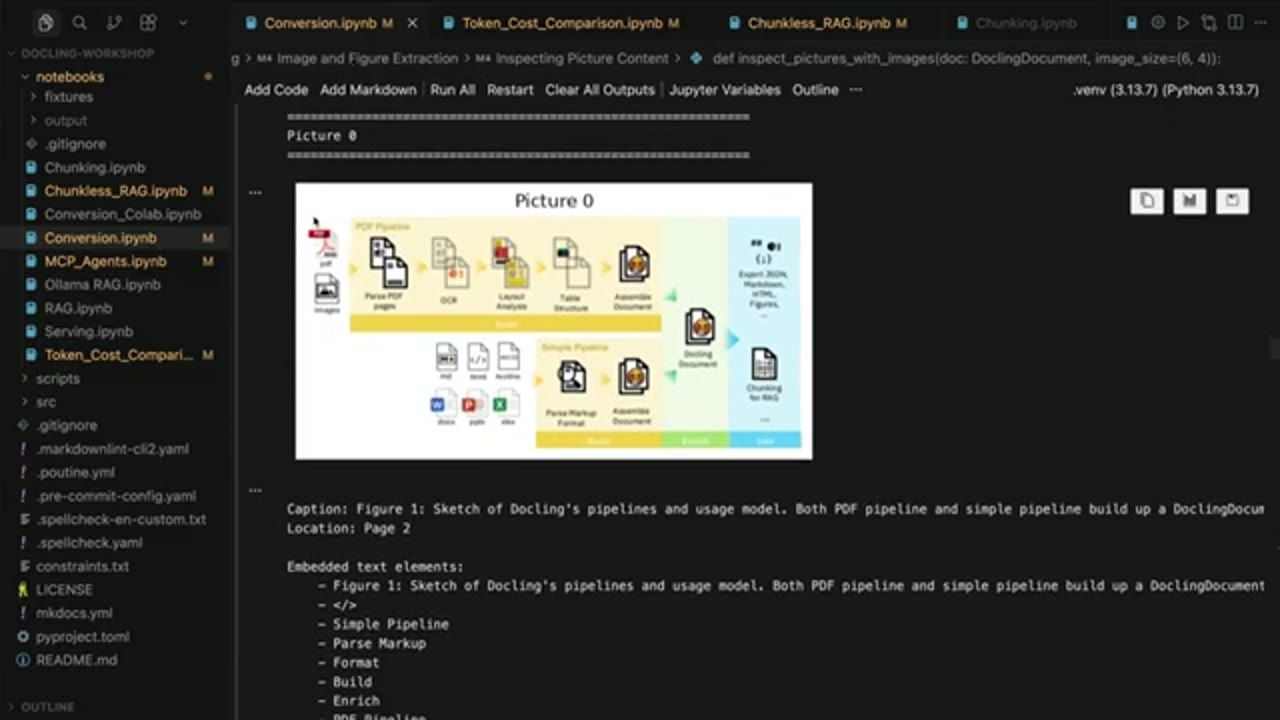1280x720 pixels.
Task: Click Add Markdown in the notebook toolbar
Action: (368, 89)
